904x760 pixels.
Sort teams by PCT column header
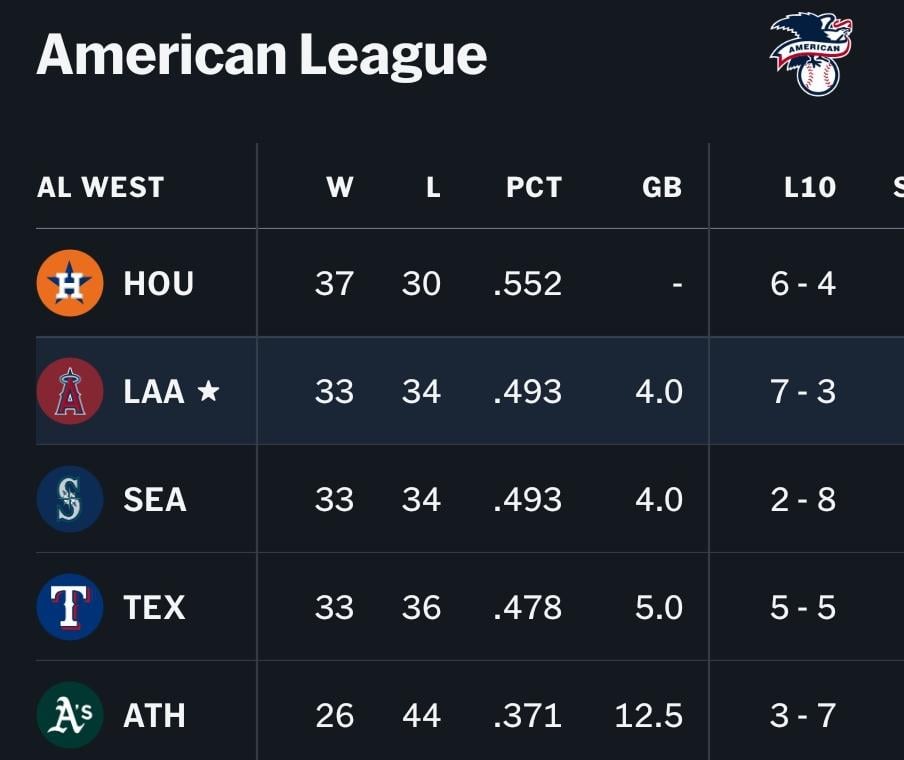(x=533, y=187)
